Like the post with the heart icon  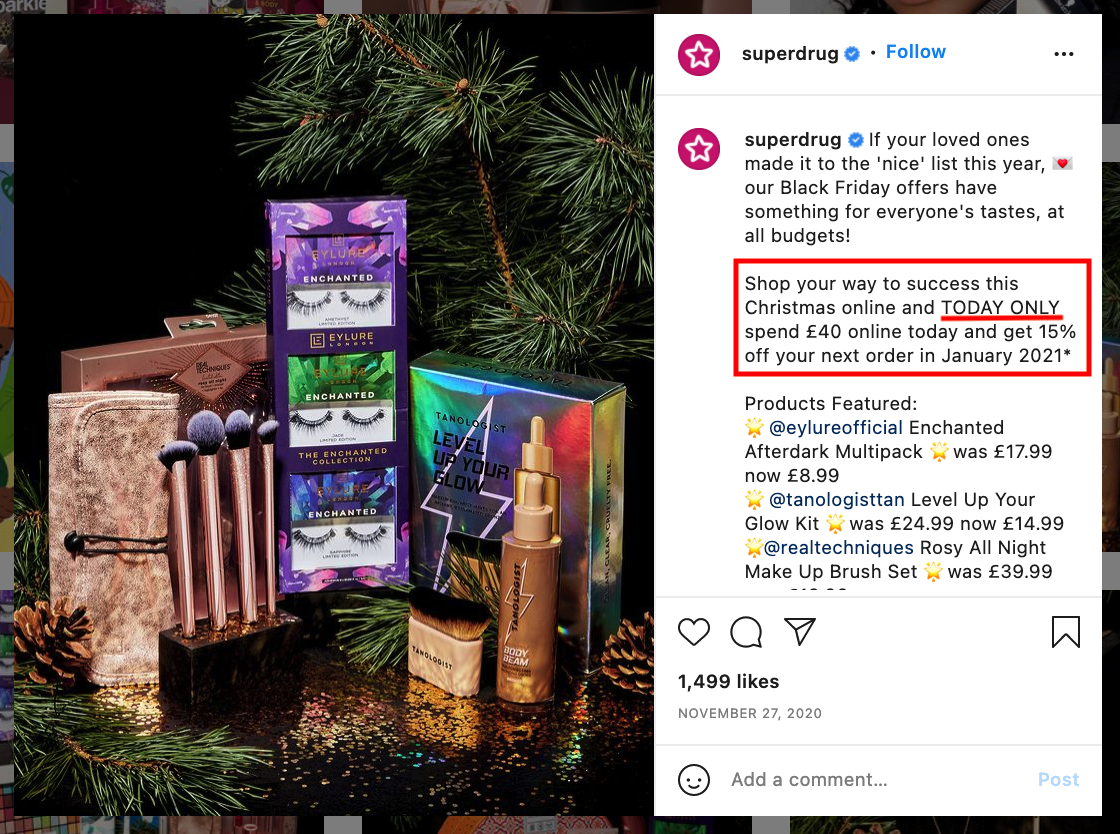(694, 632)
